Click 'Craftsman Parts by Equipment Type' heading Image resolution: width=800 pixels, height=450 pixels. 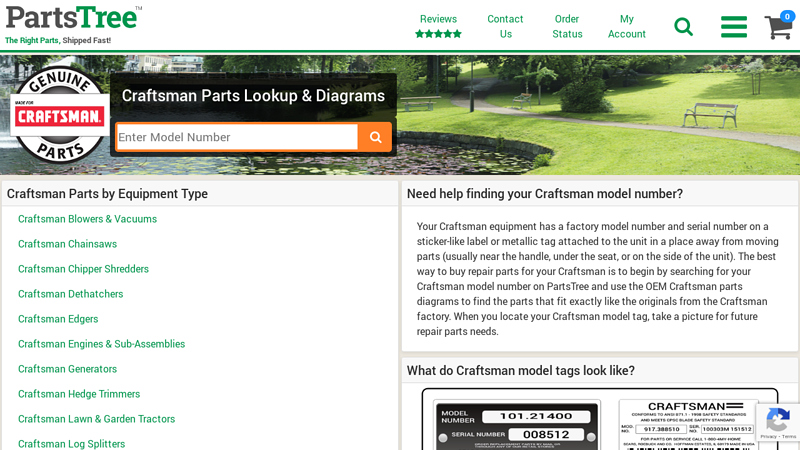point(107,194)
